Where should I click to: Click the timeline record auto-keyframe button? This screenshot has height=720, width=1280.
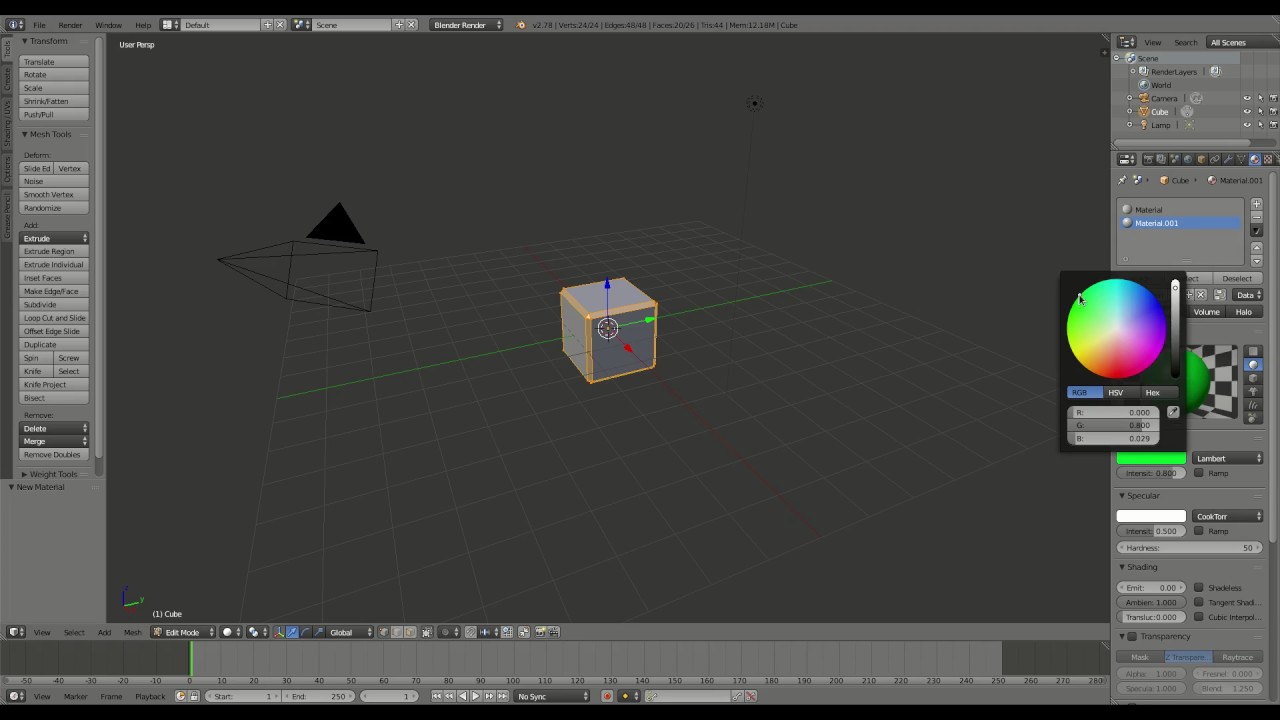[x=607, y=696]
